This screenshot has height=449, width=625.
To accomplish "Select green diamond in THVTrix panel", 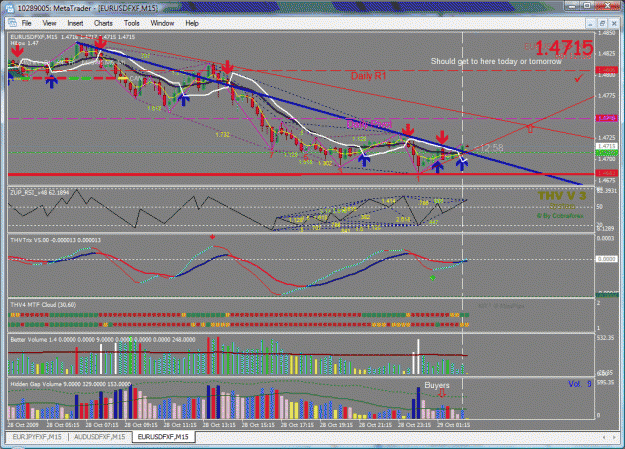I will pyautogui.click(x=432, y=278).
